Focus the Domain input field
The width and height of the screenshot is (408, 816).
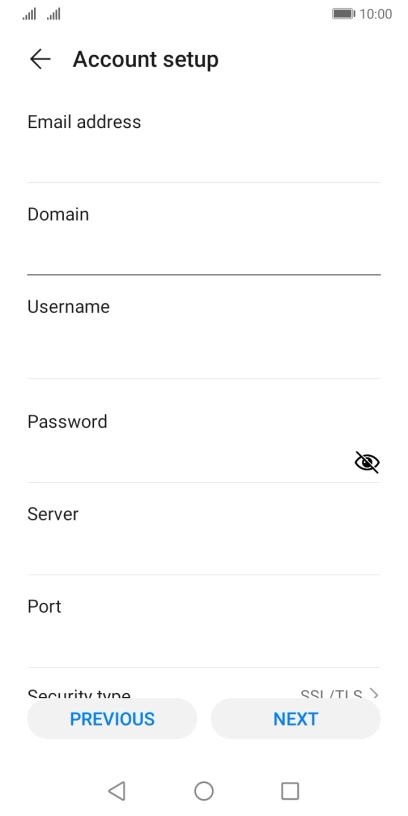tap(204, 251)
